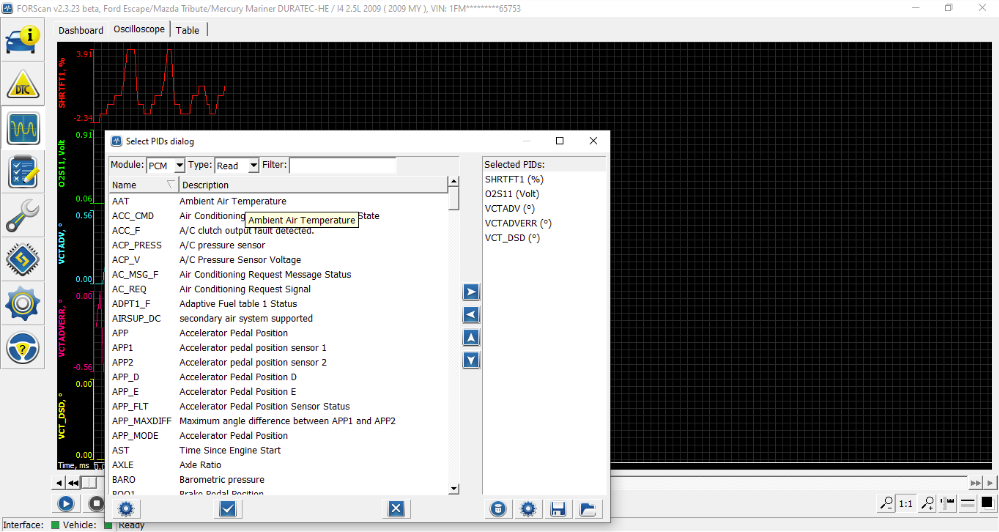
Task: Open the chip module configuration section
Action: [x=24, y=259]
